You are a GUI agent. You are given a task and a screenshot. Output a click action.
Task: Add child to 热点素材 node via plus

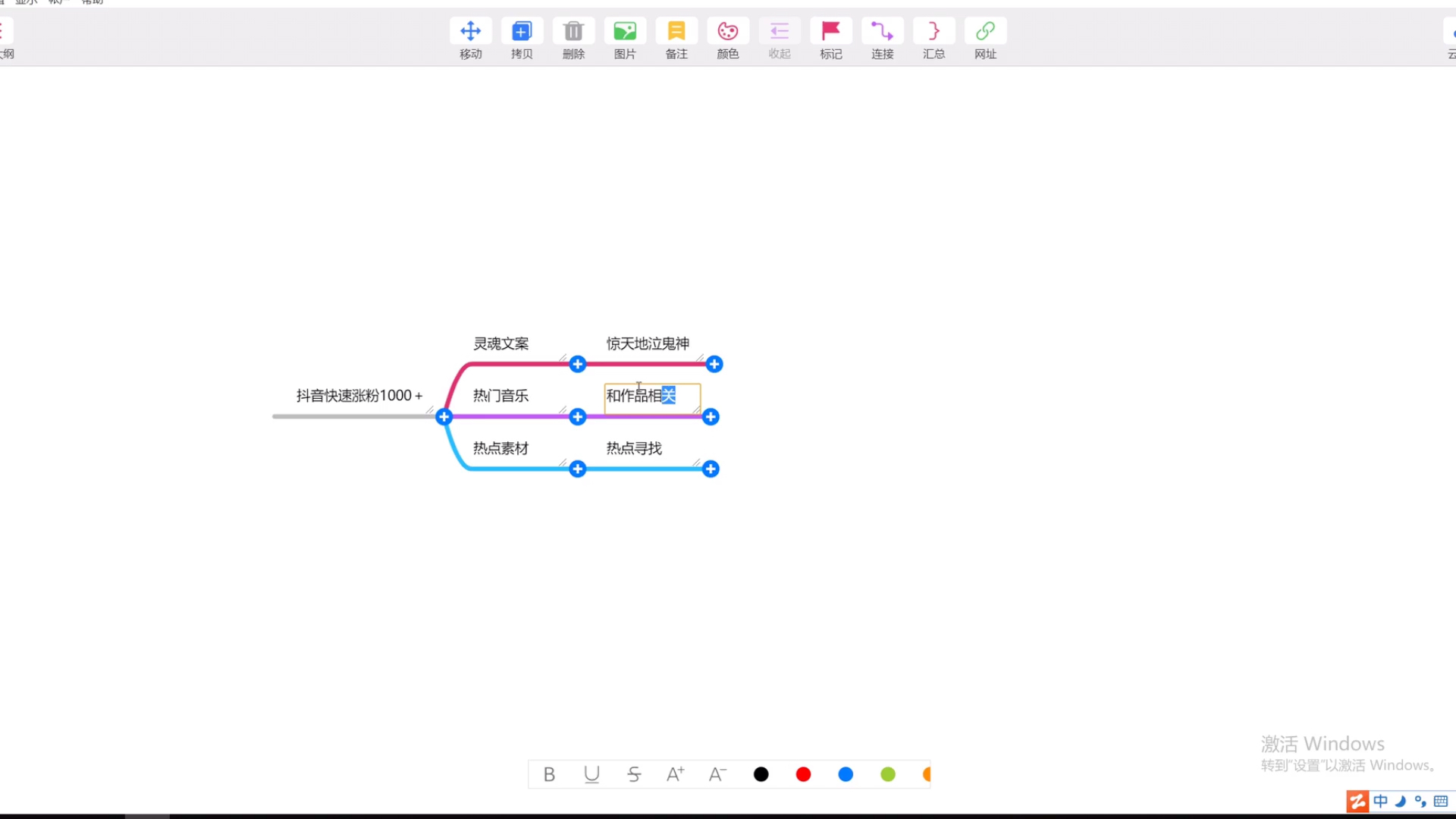click(578, 469)
